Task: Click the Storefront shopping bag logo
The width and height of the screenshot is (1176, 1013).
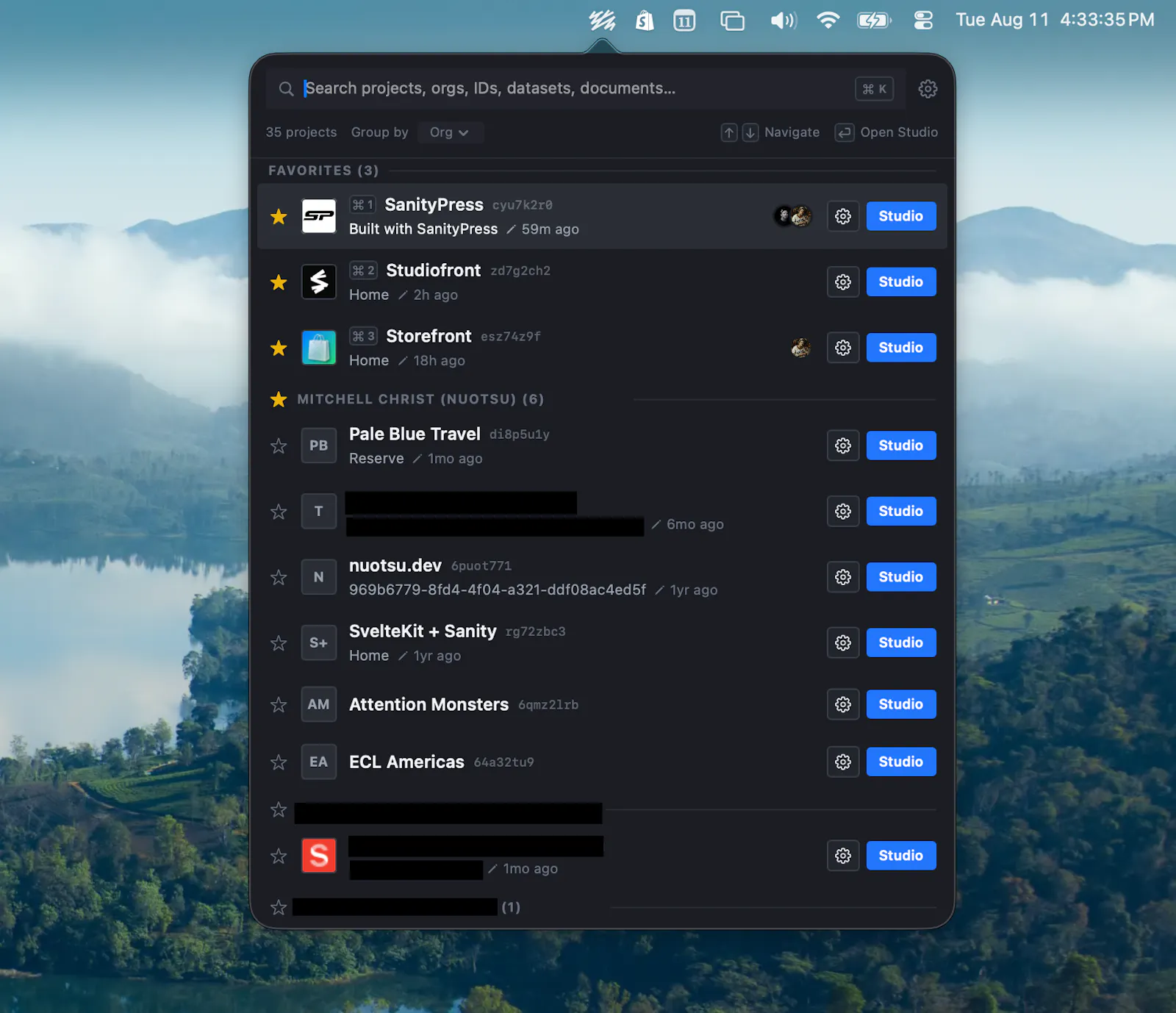Action: click(319, 348)
